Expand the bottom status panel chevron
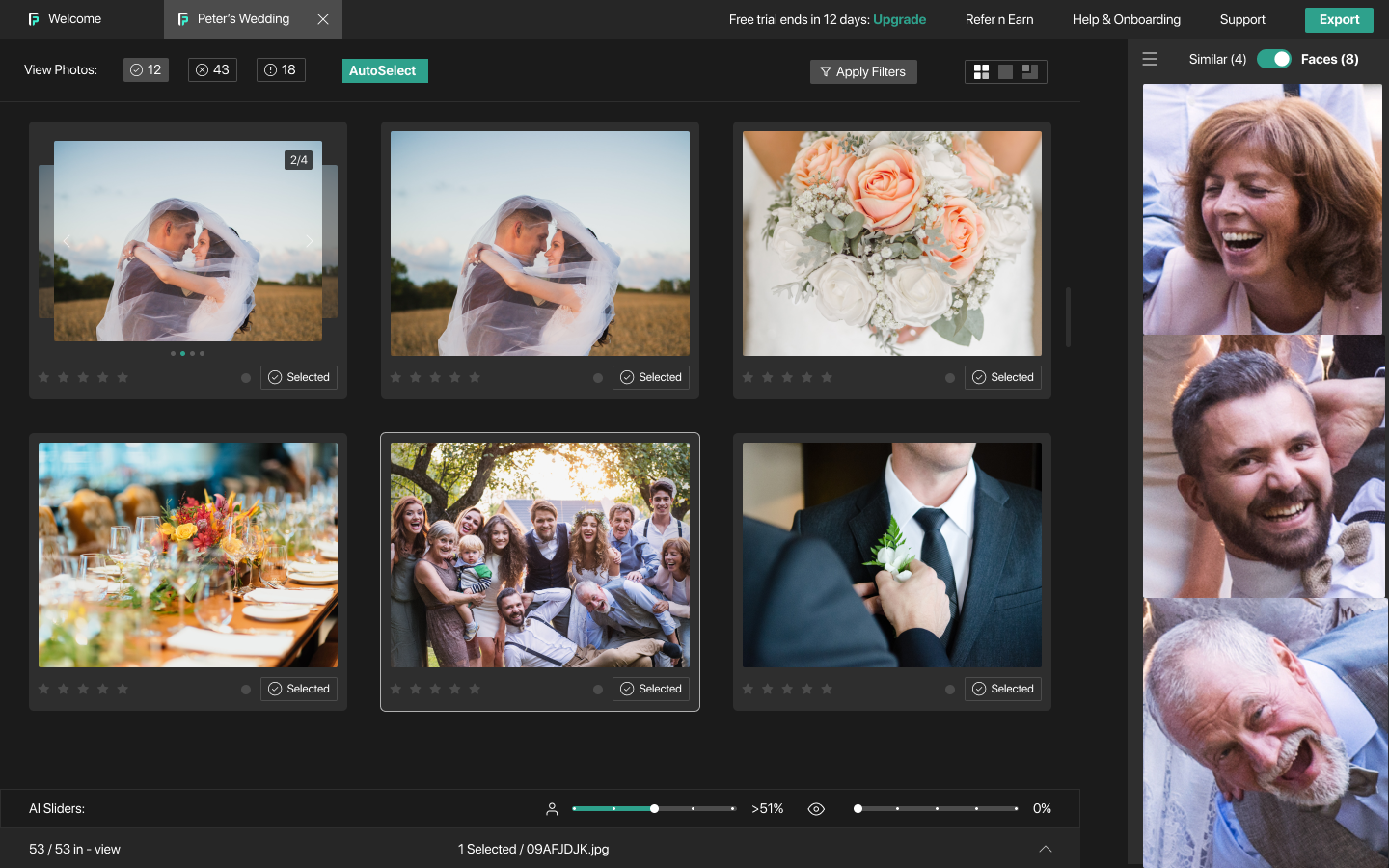This screenshot has width=1389, height=868. click(x=1046, y=849)
